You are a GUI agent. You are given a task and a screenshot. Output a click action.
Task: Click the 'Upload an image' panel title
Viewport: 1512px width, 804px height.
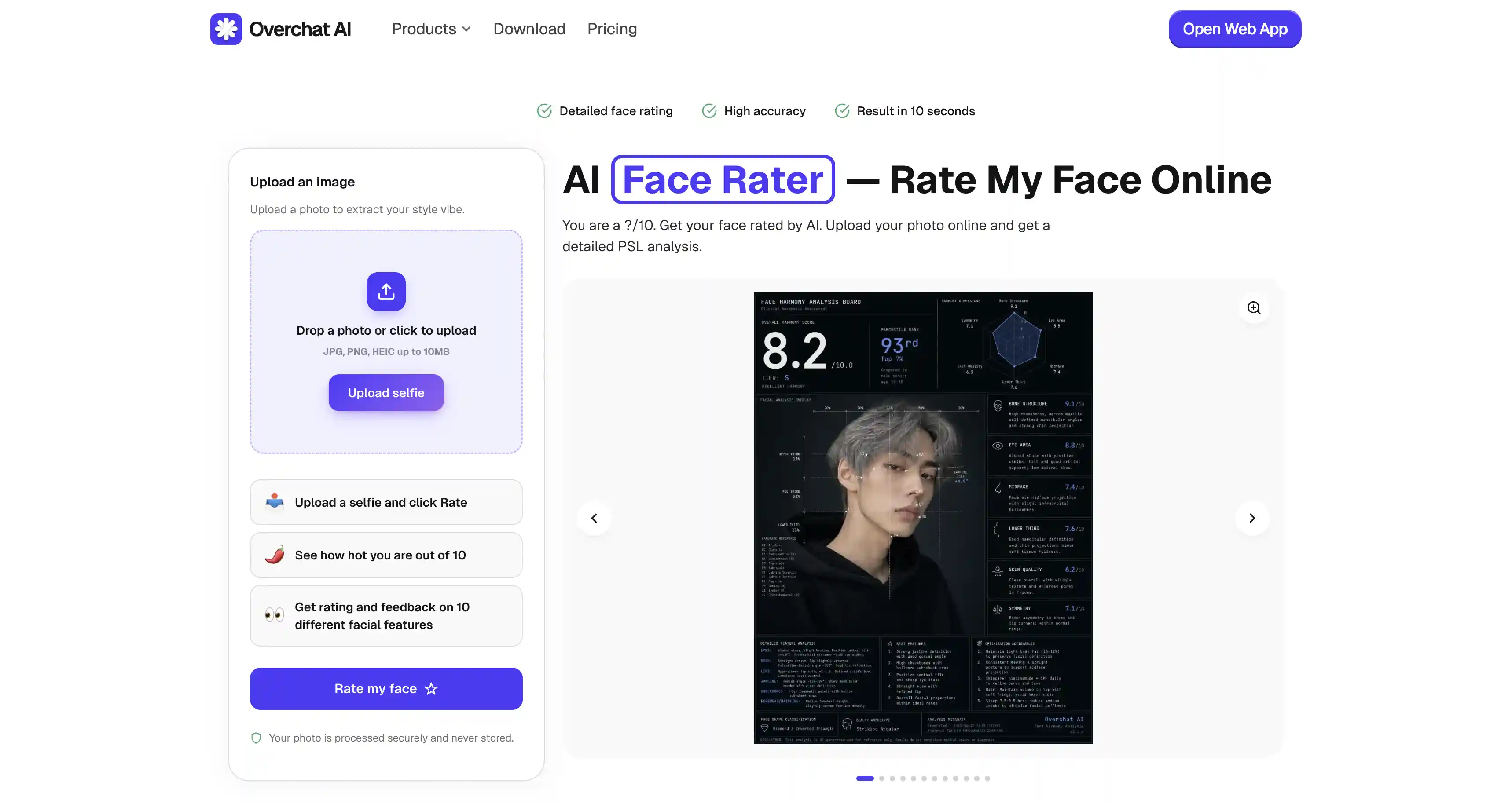click(x=302, y=182)
